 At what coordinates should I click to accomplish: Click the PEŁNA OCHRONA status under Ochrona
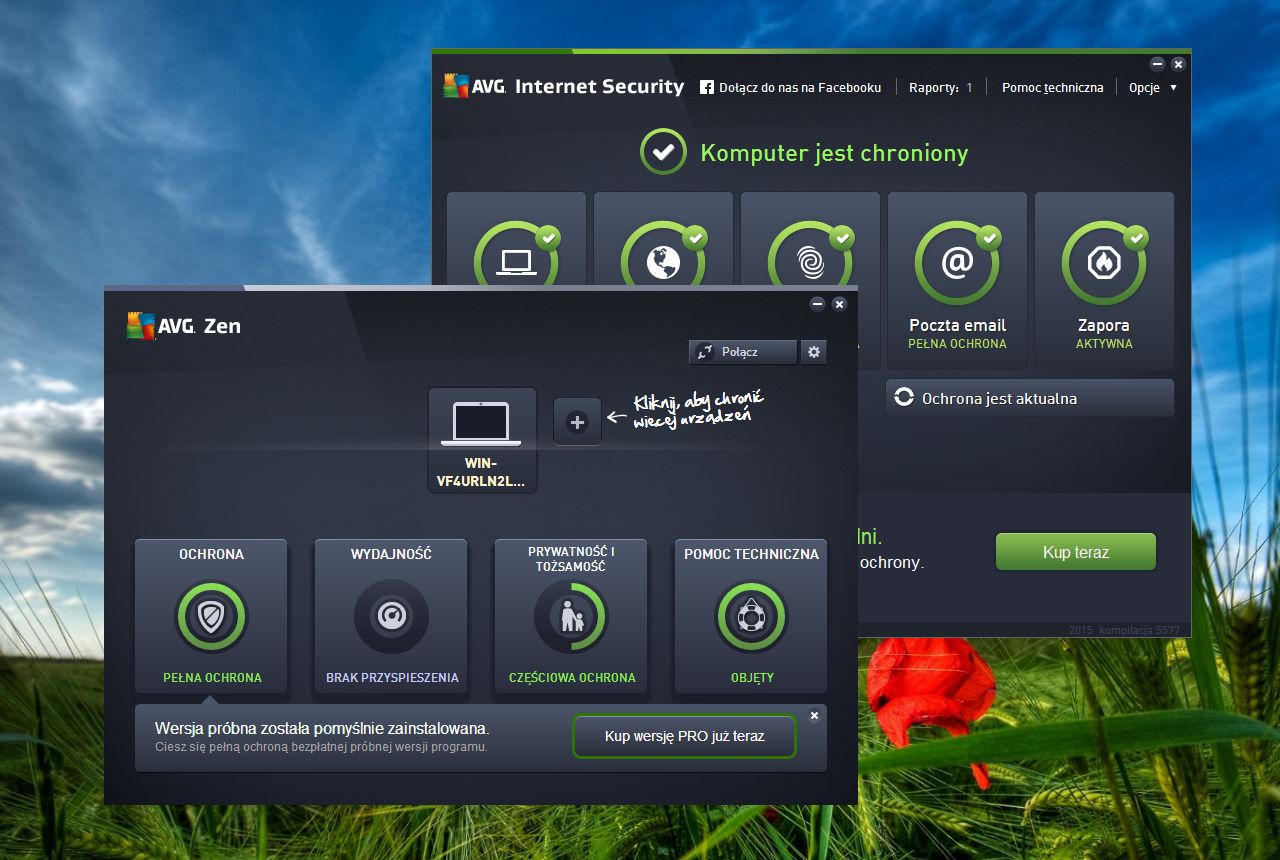(x=212, y=678)
